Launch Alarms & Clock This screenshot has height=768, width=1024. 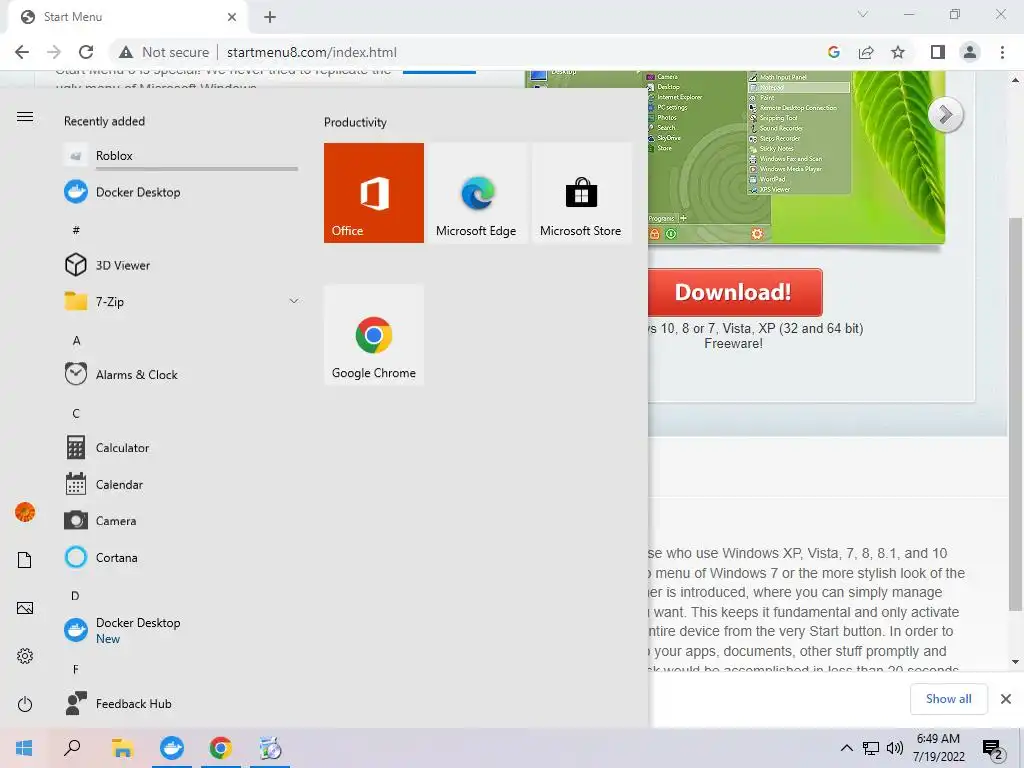coord(181,375)
